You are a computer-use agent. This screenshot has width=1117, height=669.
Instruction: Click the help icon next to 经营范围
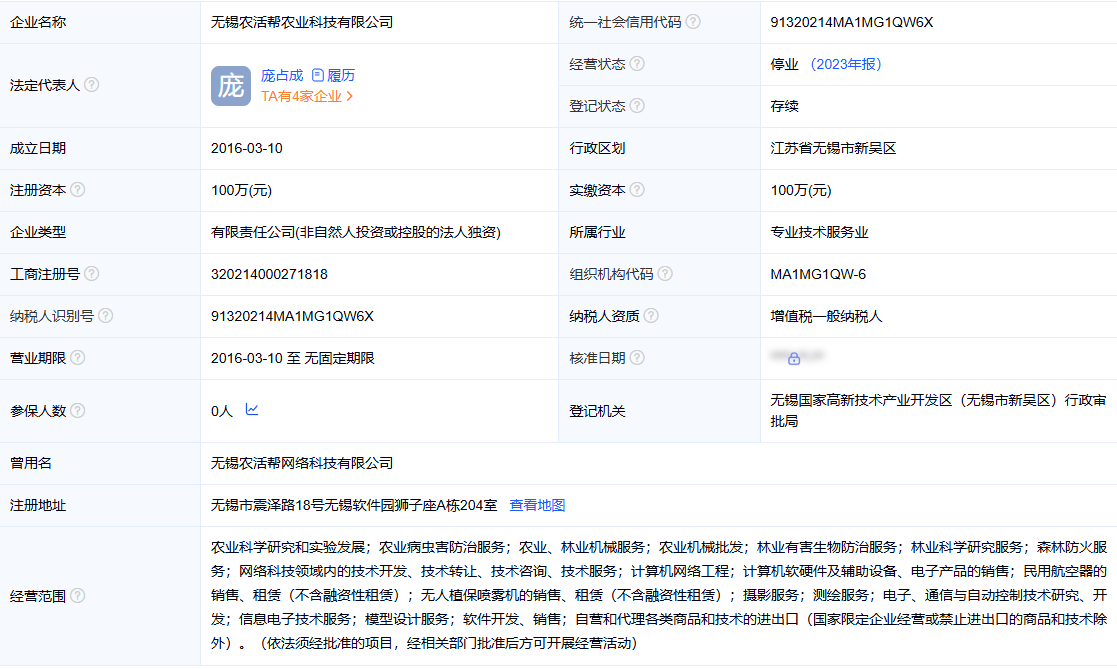pyautogui.click(x=78, y=596)
